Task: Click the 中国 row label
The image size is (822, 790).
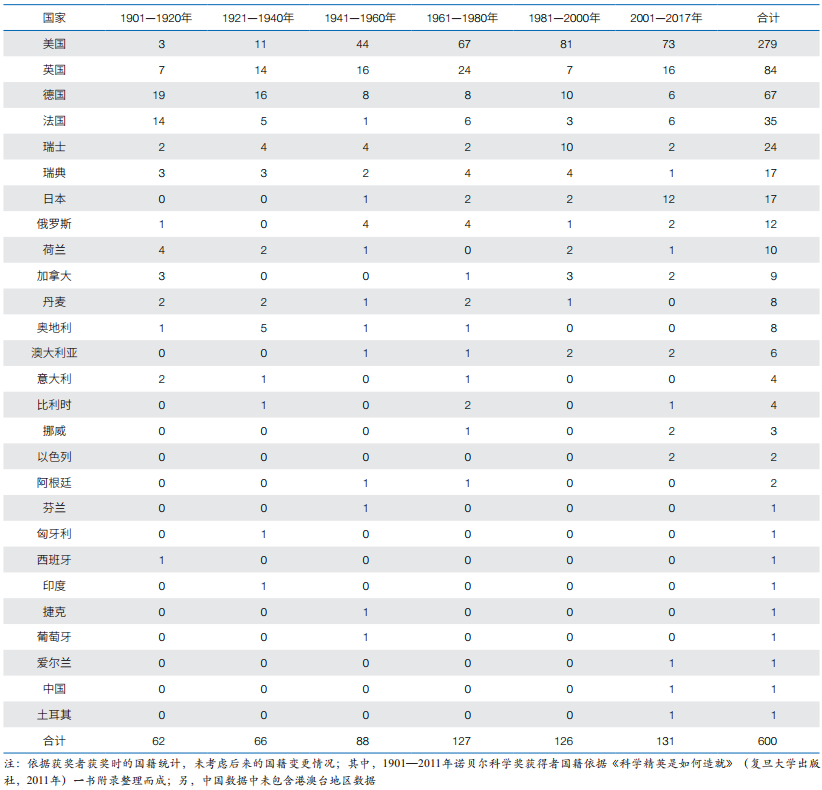Action: click(x=54, y=689)
